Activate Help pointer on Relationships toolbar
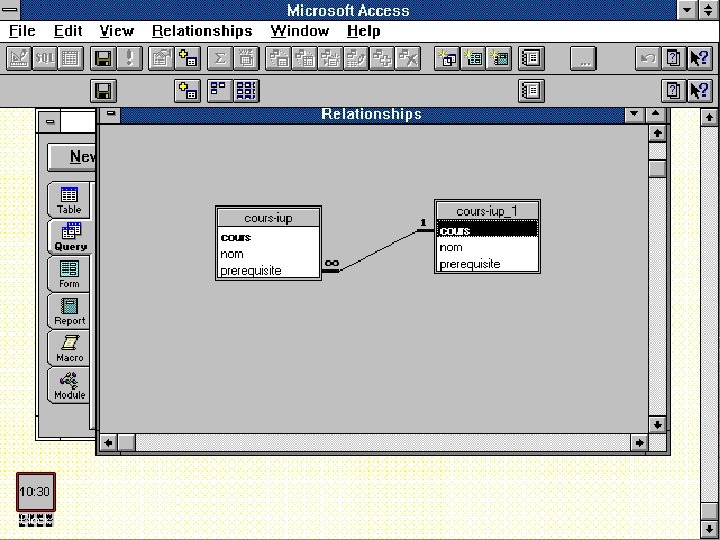The image size is (720, 540). pyautogui.click(x=699, y=91)
